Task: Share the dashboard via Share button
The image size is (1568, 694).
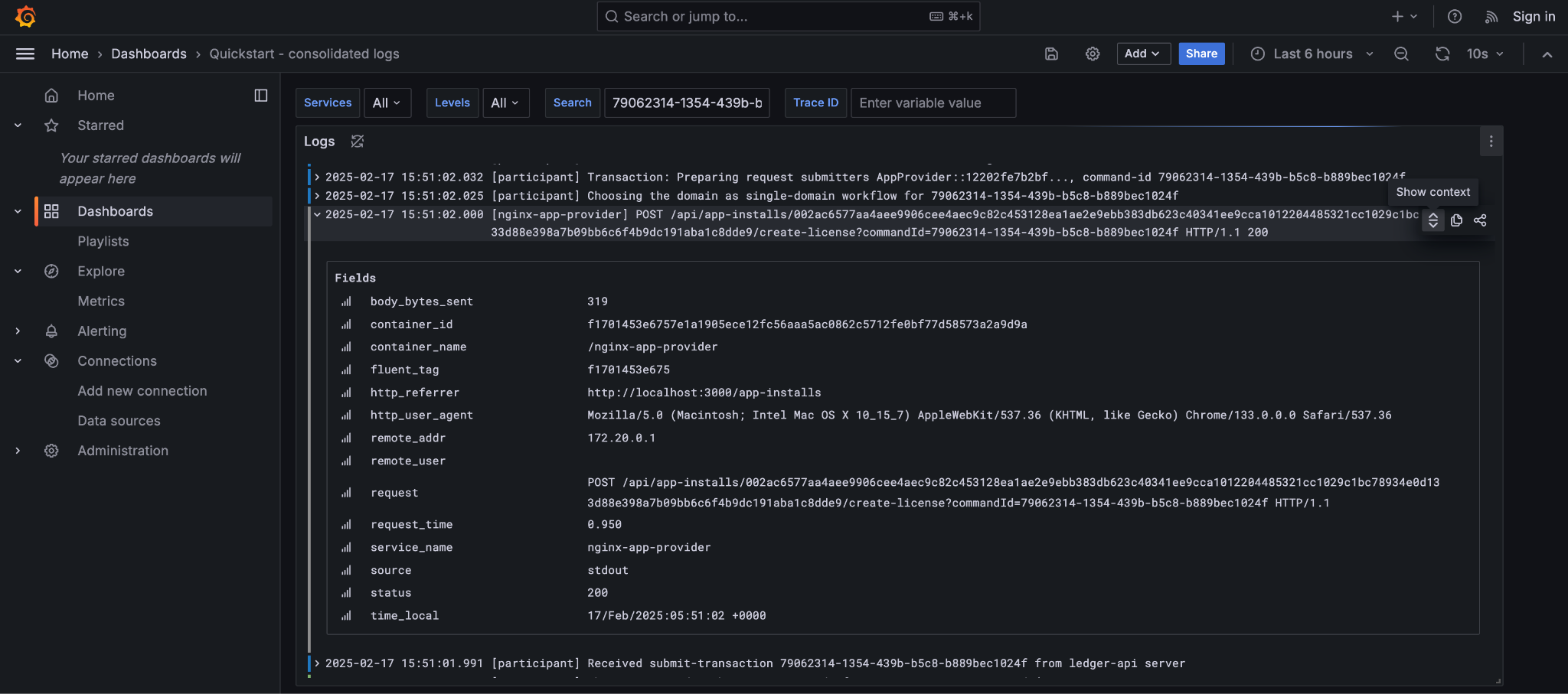Action: [x=1200, y=54]
